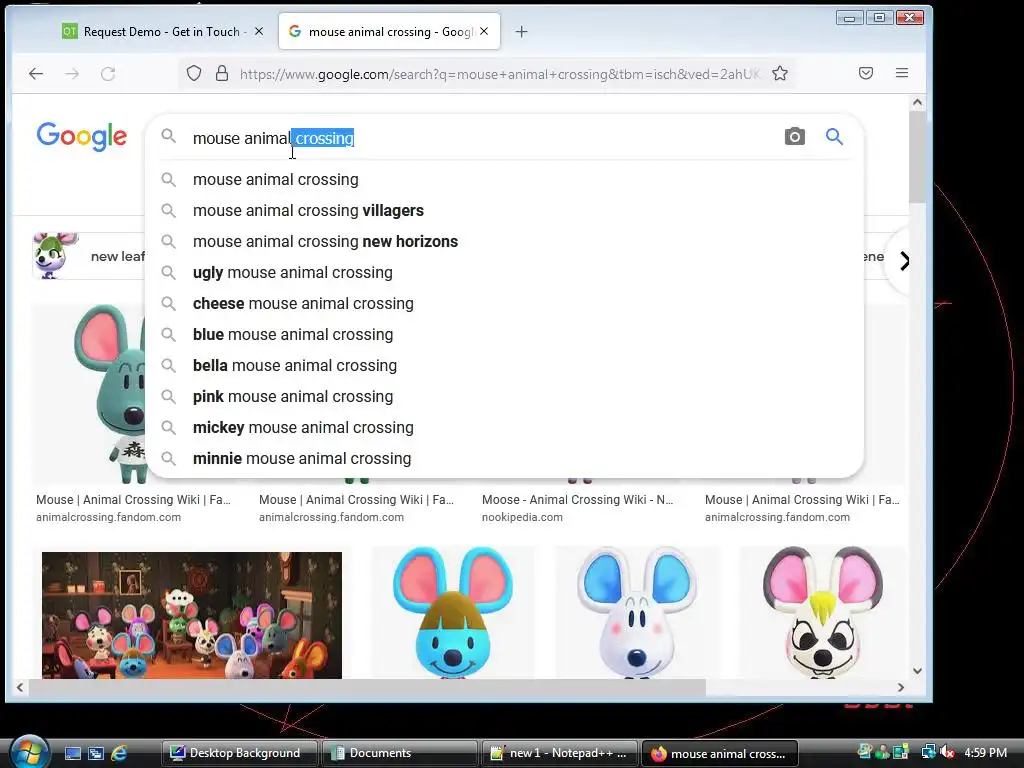
Task: Close the Request Demo tab
Action: pyautogui.click(x=259, y=31)
